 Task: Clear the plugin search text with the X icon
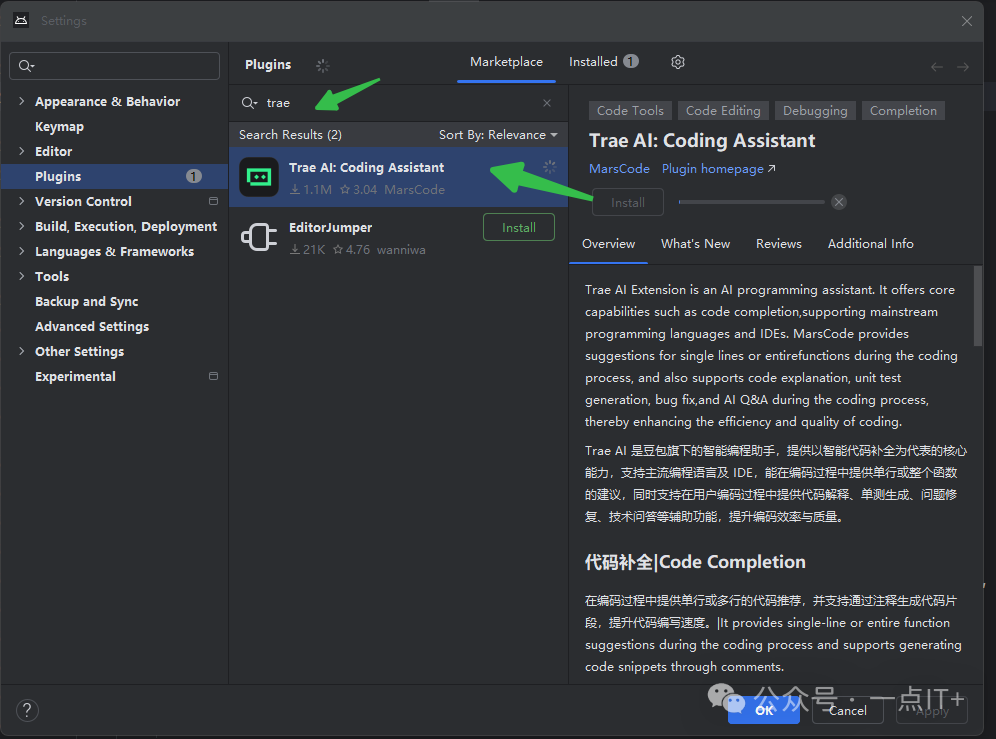tap(547, 103)
